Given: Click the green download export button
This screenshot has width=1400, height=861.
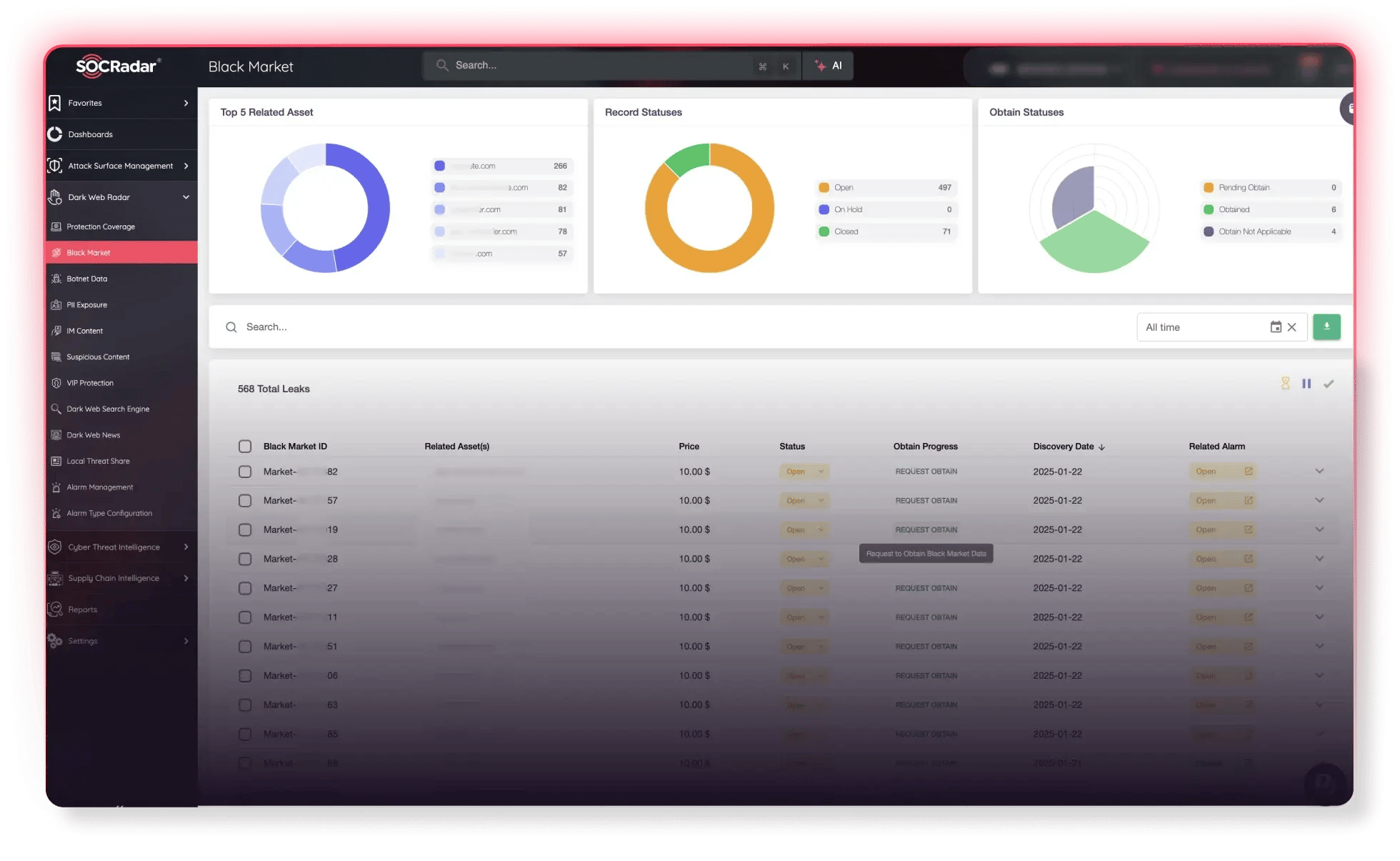Looking at the screenshot, I should (1326, 327).
